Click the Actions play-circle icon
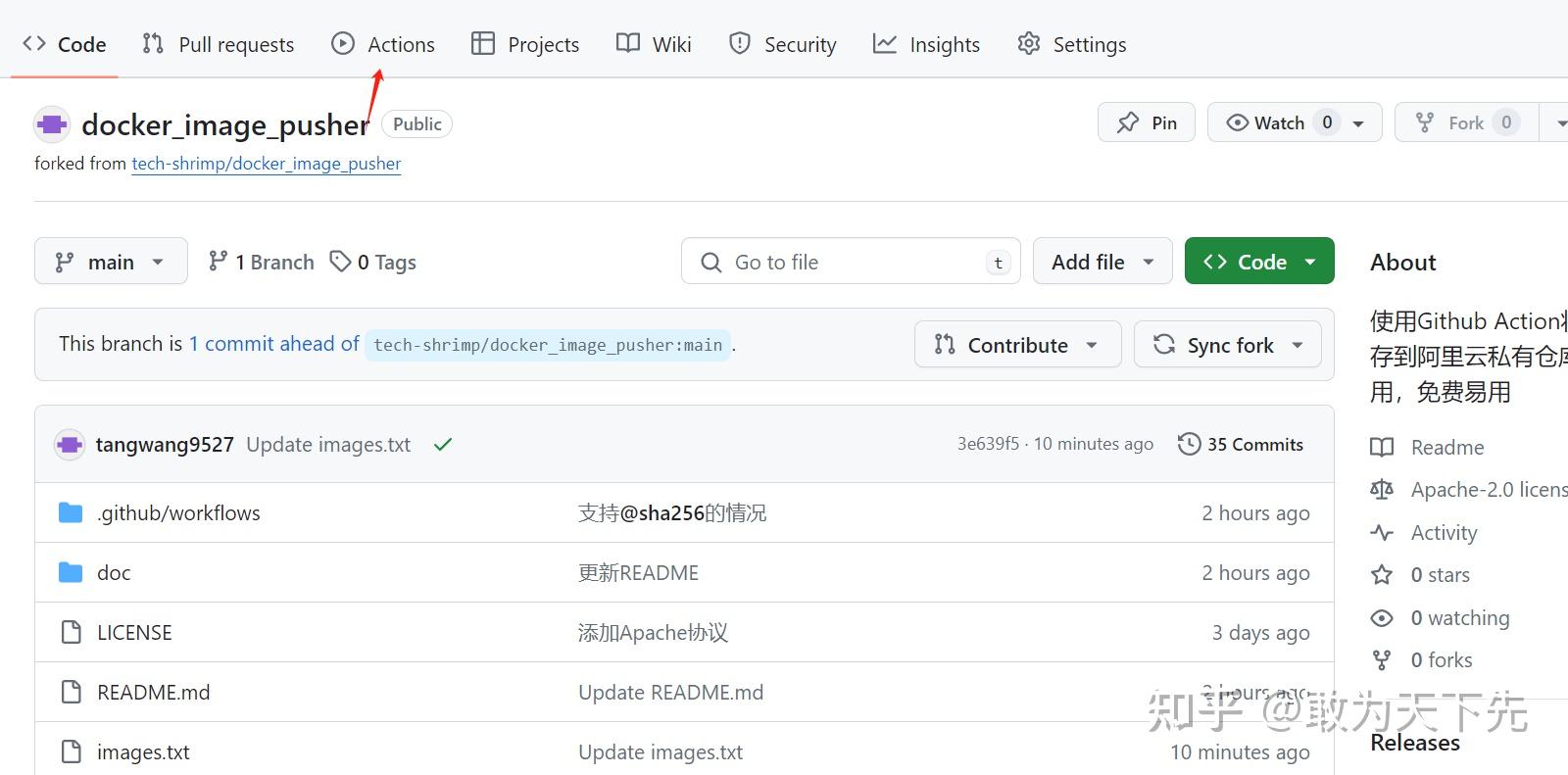The height and width of the screenshot is (775, 1568). (343, 43)
